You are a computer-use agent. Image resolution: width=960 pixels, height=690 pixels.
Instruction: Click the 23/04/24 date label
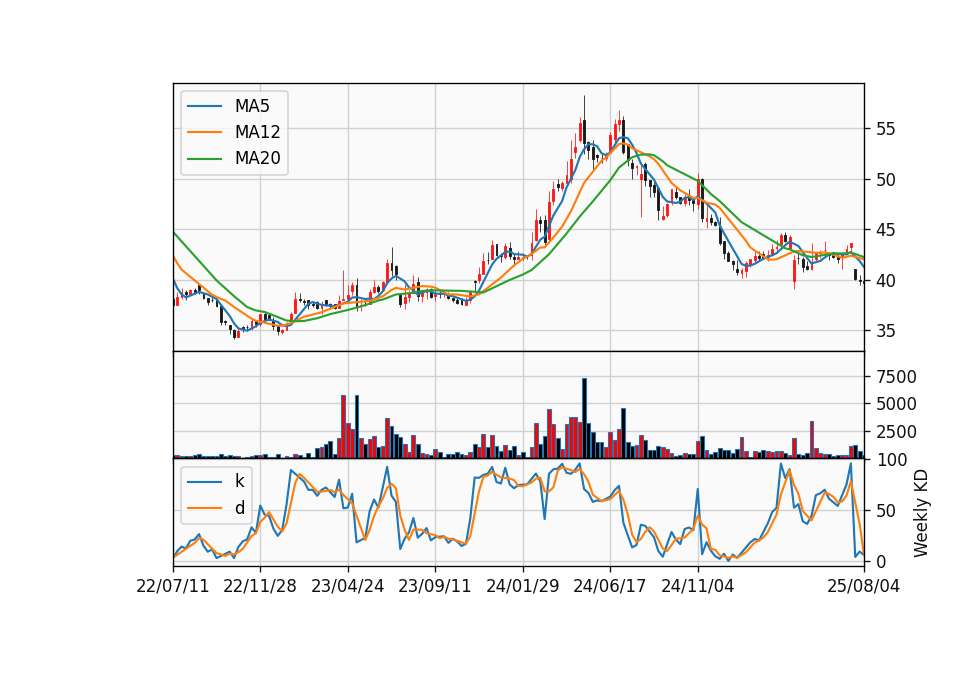(348, 586)
